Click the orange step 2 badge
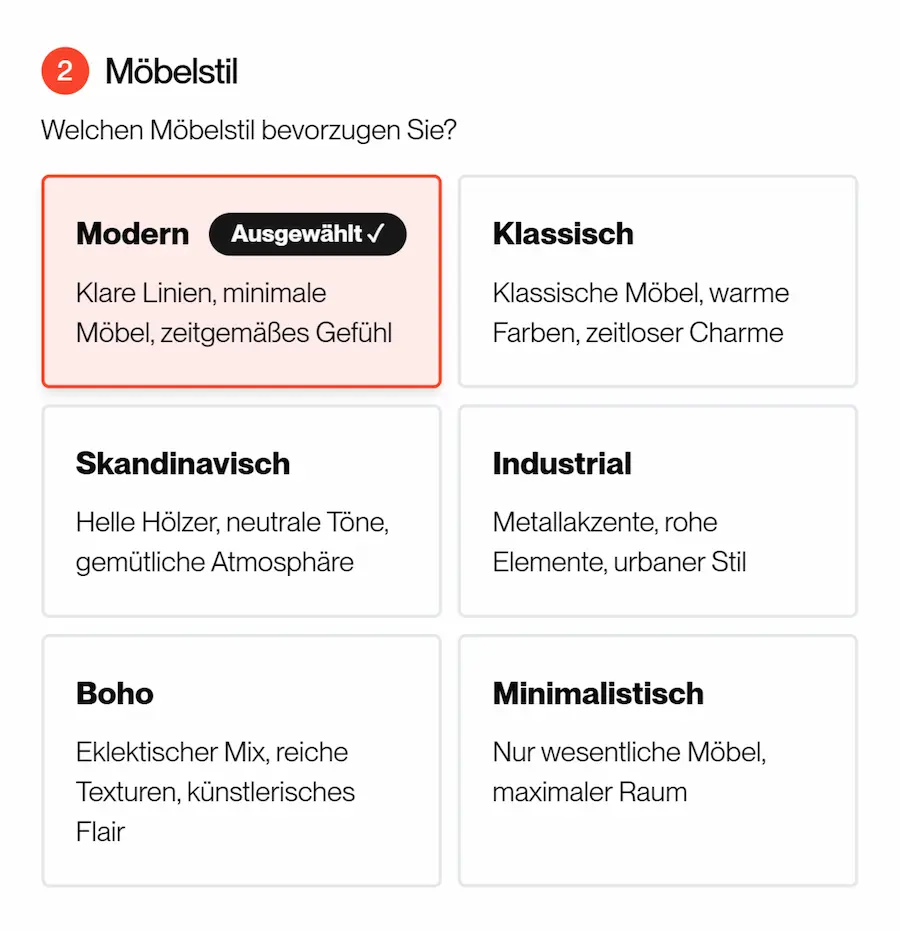 (65, 71)
